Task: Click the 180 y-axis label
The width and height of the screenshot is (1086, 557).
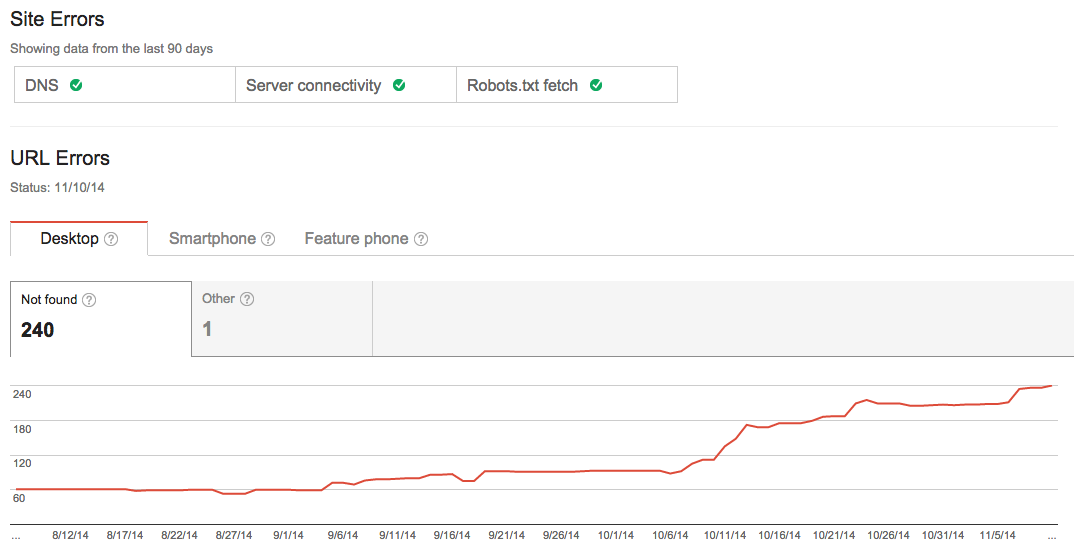Action: point(22,429)
